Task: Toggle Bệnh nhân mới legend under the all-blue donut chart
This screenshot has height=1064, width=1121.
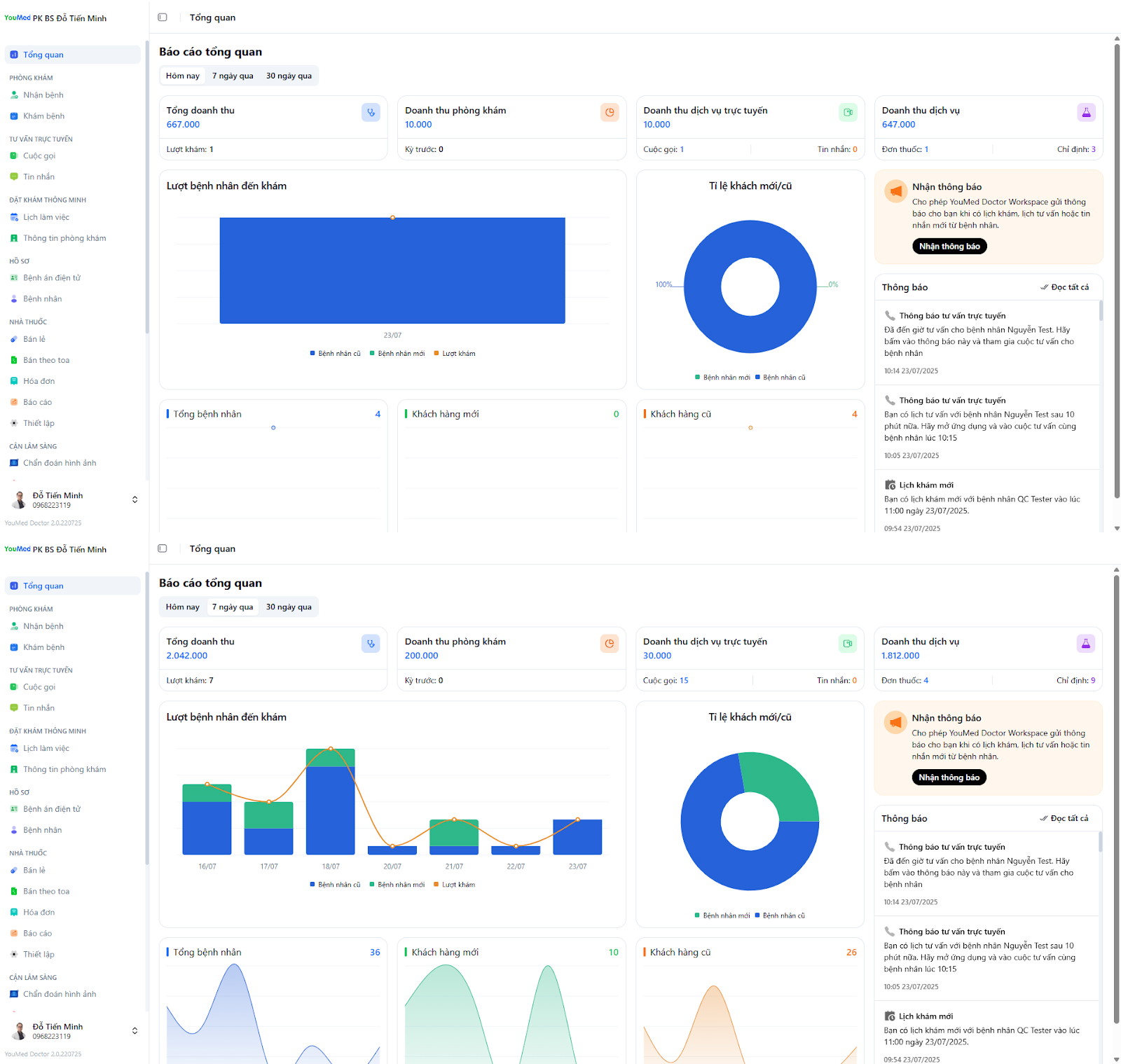Action: pos(722,378)
